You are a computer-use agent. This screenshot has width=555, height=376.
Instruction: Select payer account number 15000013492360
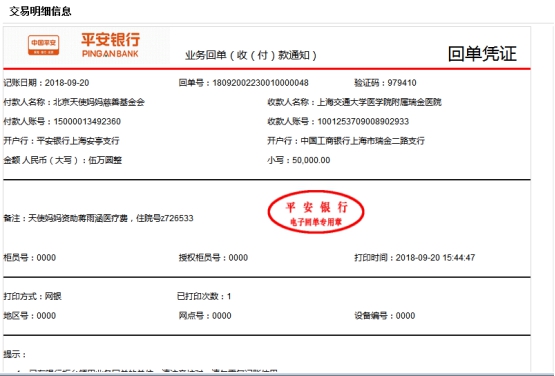[x=87, y=121]
